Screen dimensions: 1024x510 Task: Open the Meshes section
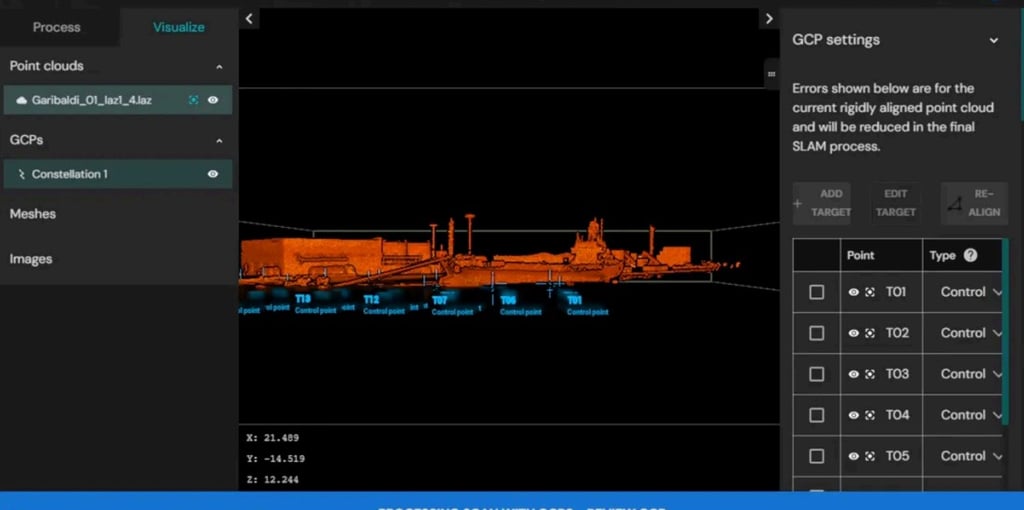tap(33, 214)
